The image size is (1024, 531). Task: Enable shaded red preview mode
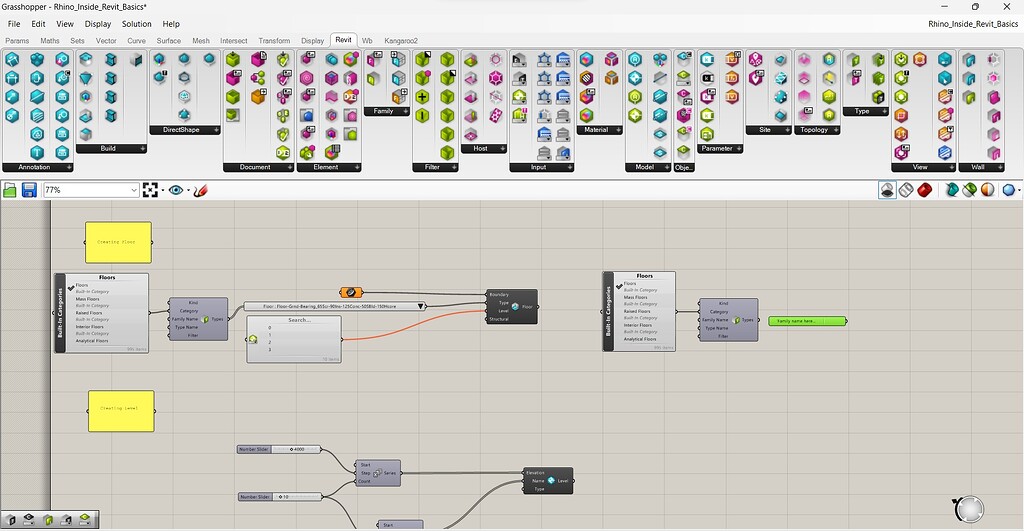(x=924, y=190)
